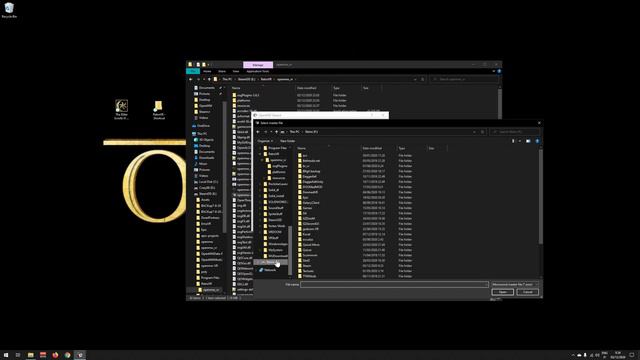Select OneDrive in Explorer navigation pane
Image resolution: width=640 pixels, height=360 pixels.
click(201, 126)
